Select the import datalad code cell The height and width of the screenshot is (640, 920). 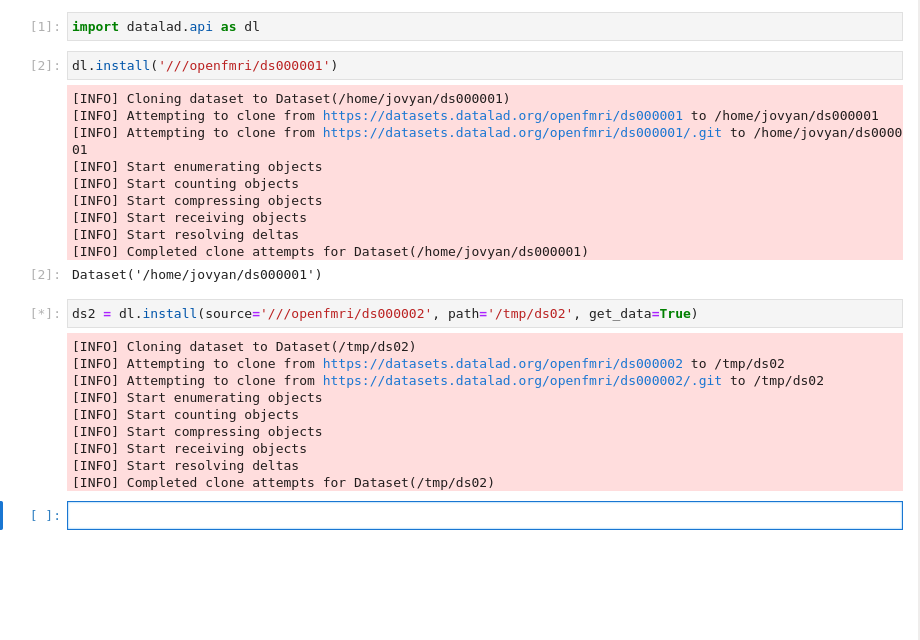click(x=300, y=26)
